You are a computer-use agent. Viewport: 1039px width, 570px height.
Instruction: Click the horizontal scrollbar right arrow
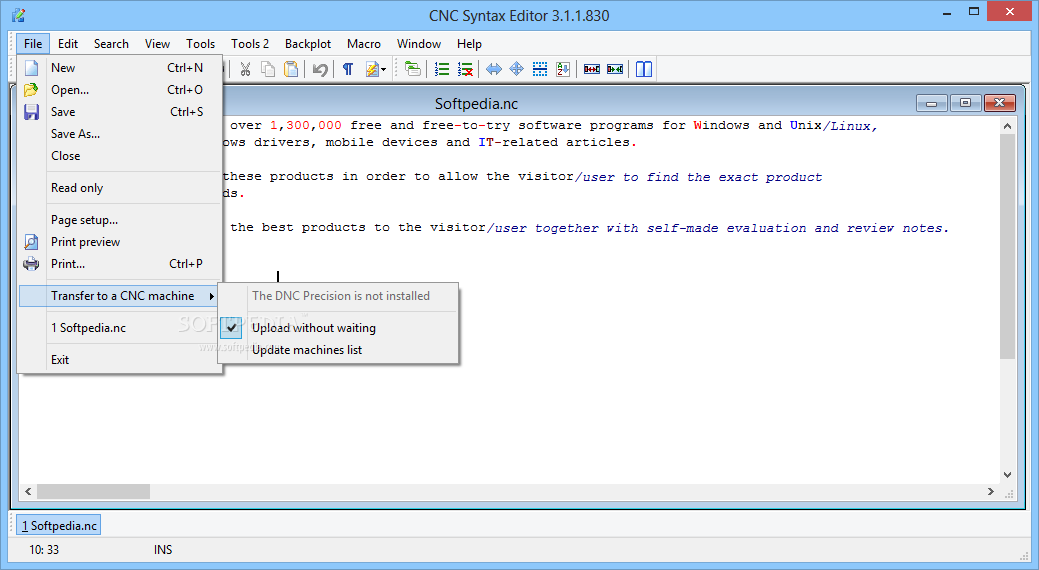click(991, 491)
